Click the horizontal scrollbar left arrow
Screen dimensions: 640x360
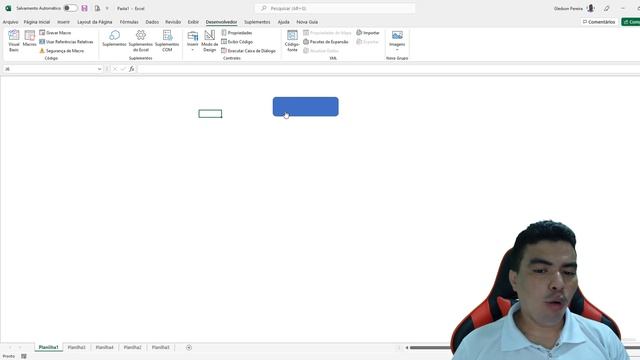(407, 348)
